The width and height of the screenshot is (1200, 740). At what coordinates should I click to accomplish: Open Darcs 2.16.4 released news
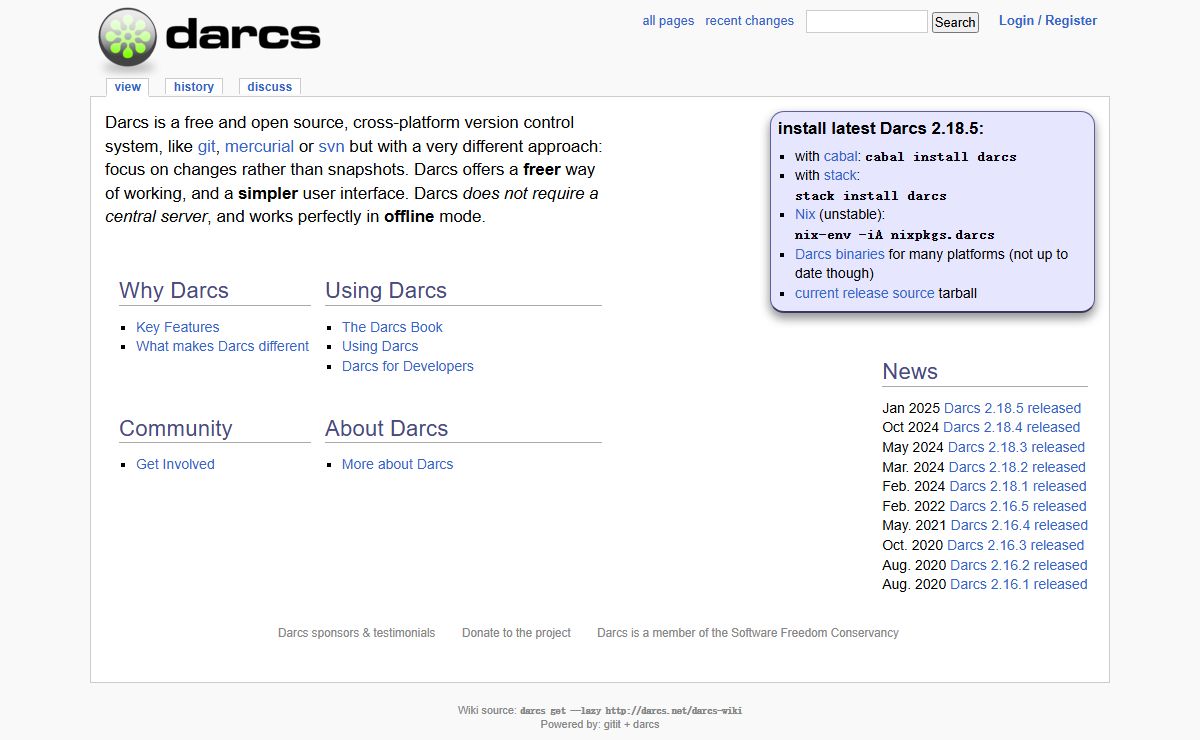[1019, 525]
